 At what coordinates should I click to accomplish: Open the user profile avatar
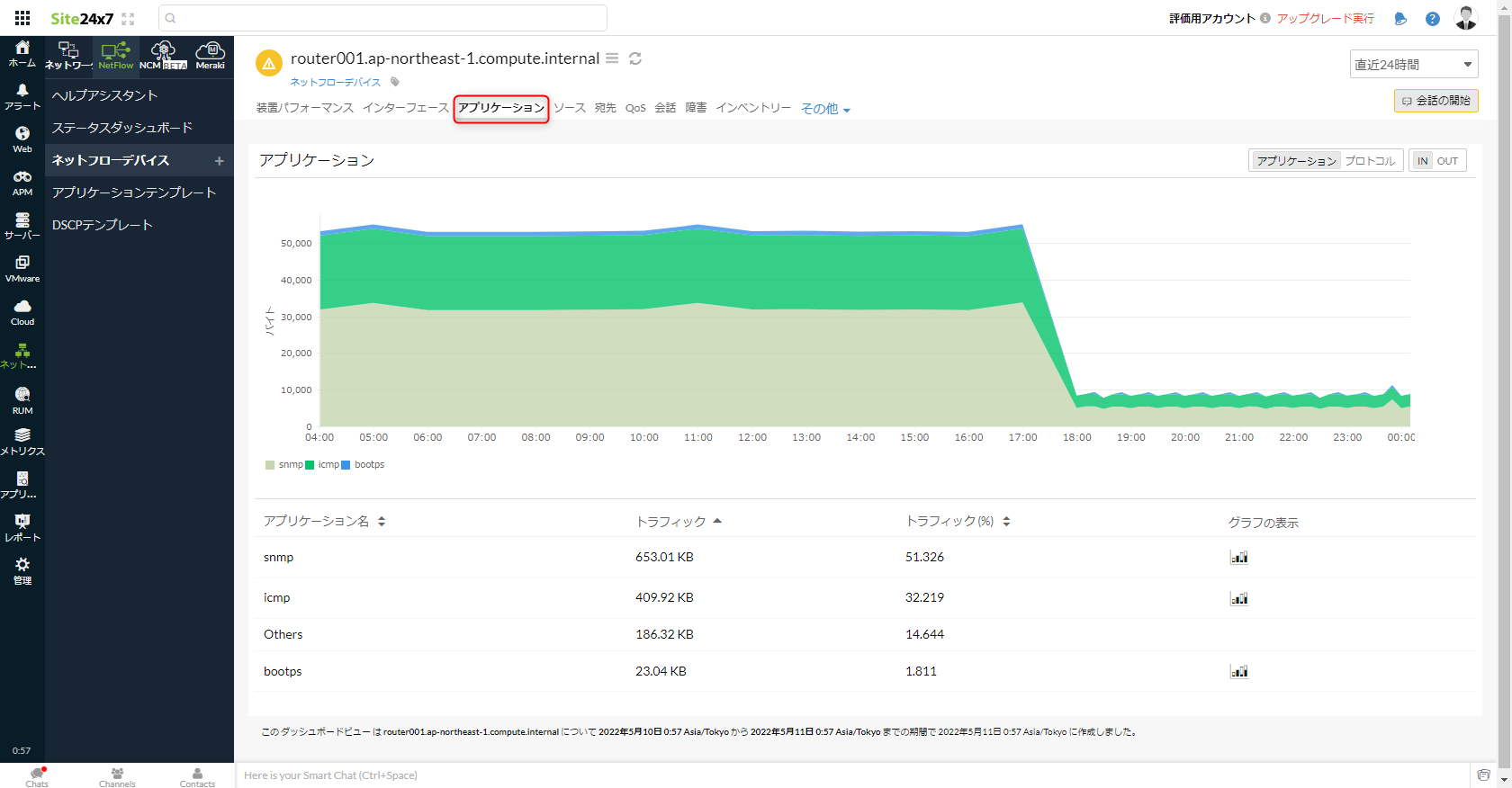(x=1466, y=18)
